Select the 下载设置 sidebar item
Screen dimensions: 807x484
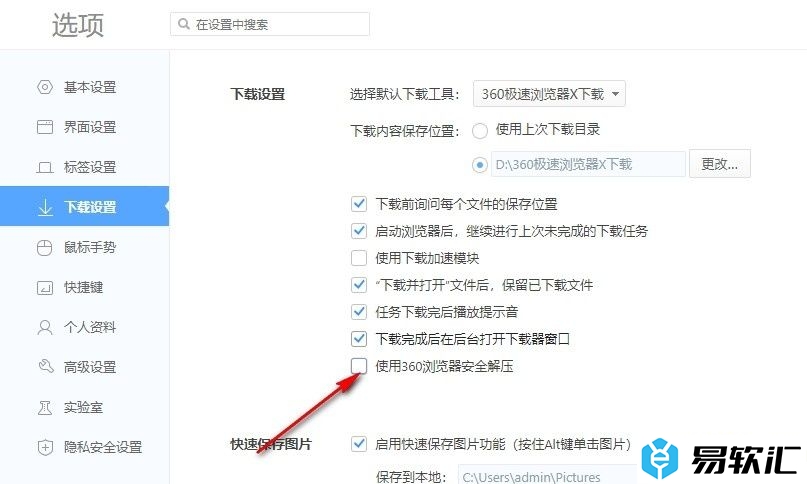pos(84,206)
